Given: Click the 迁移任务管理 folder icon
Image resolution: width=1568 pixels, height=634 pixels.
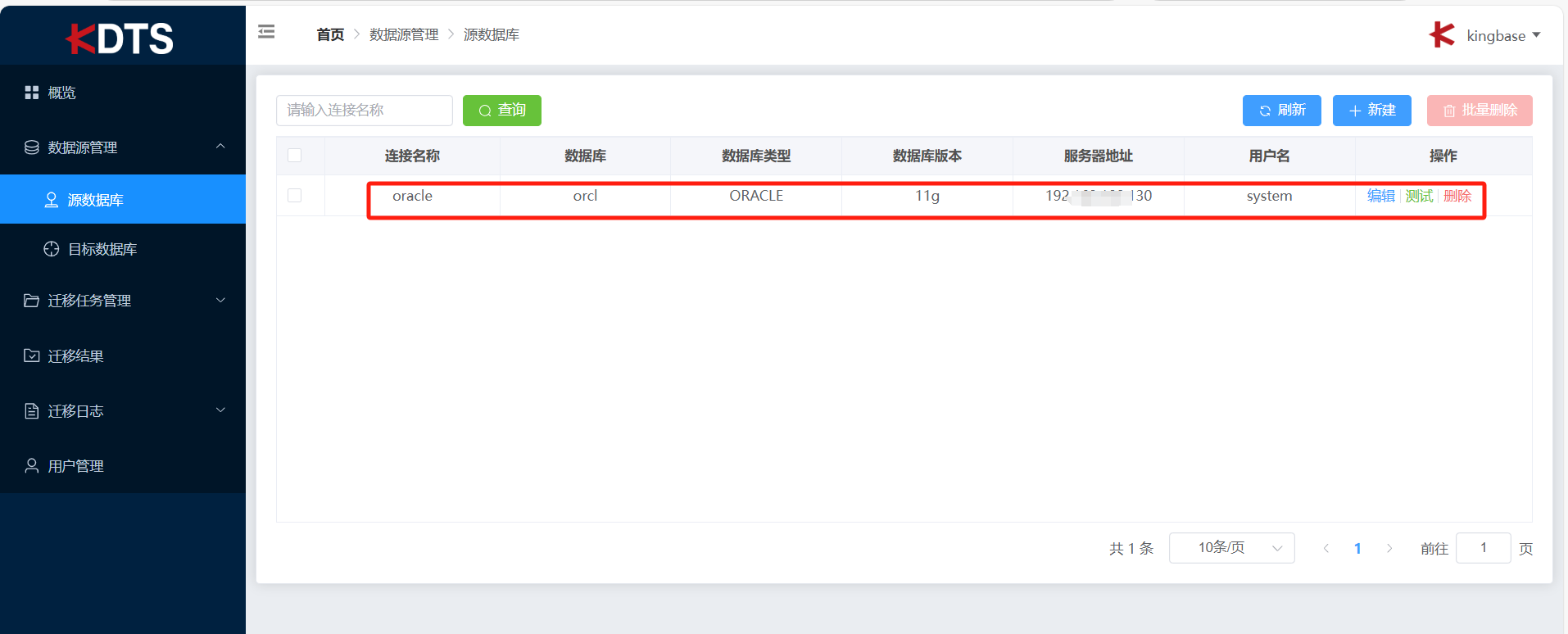Looking at the screenshot, I should click(32, 301).
